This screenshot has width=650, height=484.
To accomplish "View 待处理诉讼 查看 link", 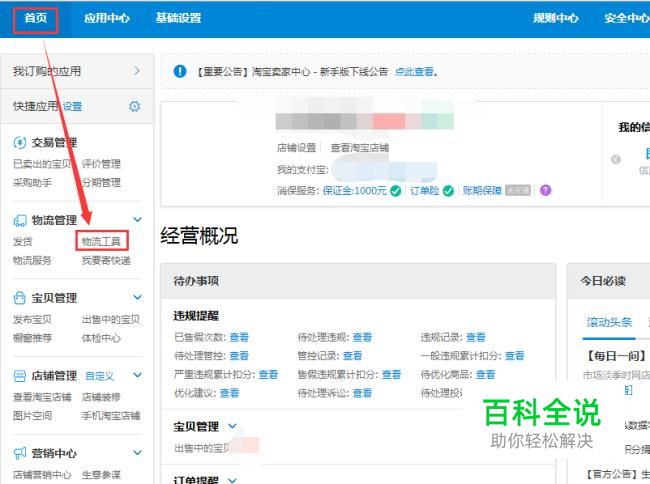I will 362,393.
